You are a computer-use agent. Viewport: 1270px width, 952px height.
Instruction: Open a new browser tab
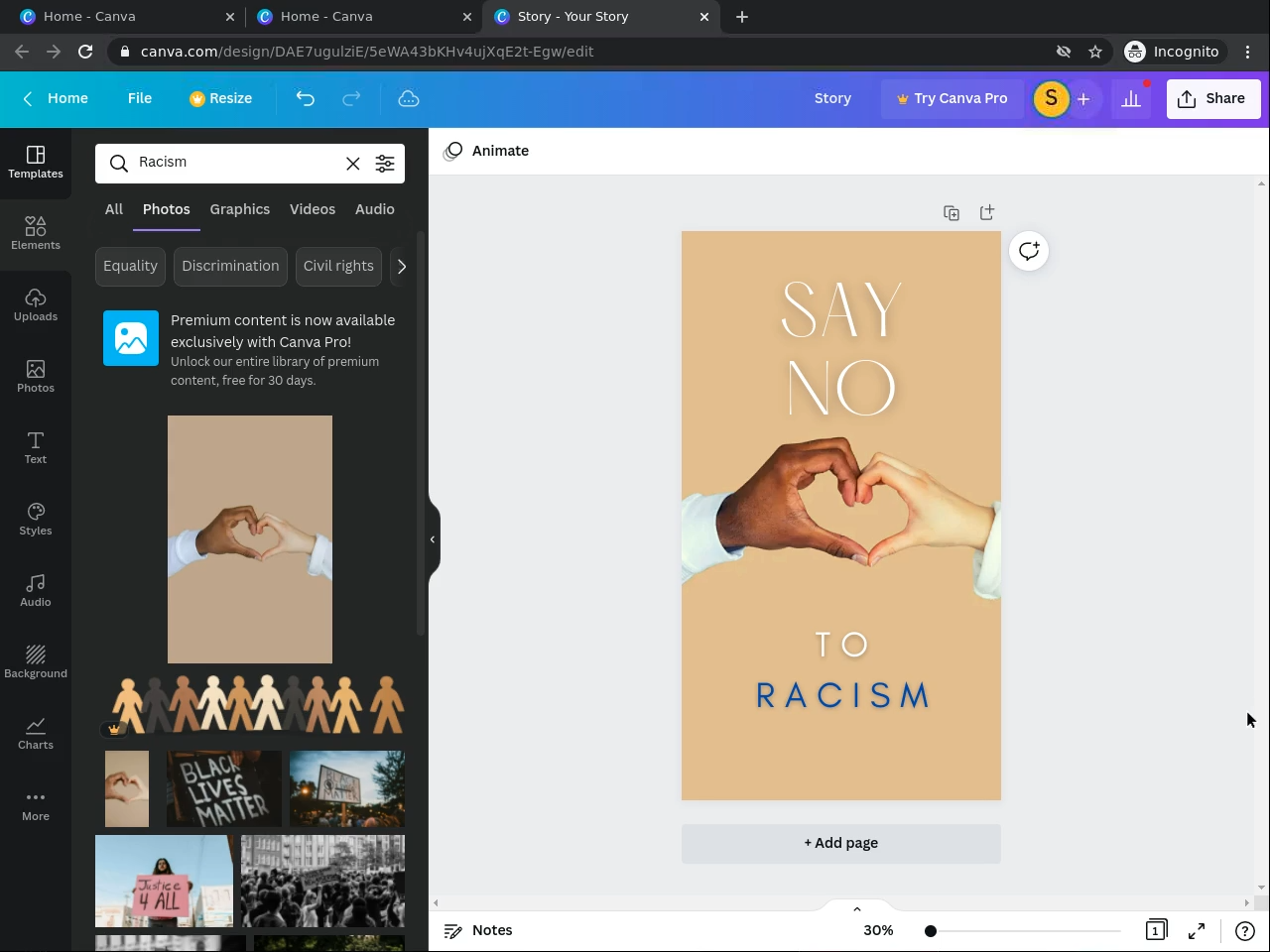pyautogui.click(x=742, y=17)
